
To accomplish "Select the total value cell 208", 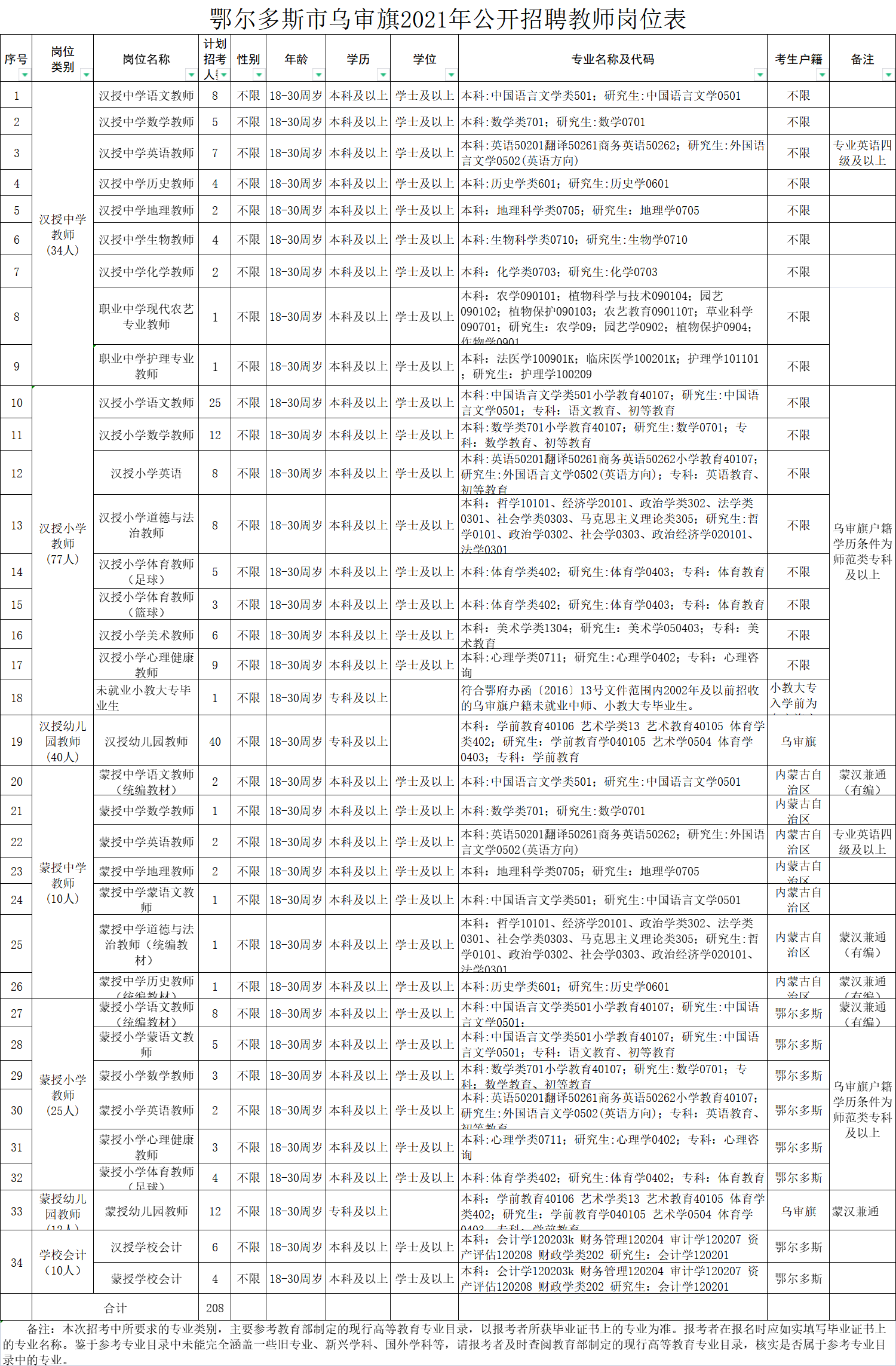I will 215,1308.
